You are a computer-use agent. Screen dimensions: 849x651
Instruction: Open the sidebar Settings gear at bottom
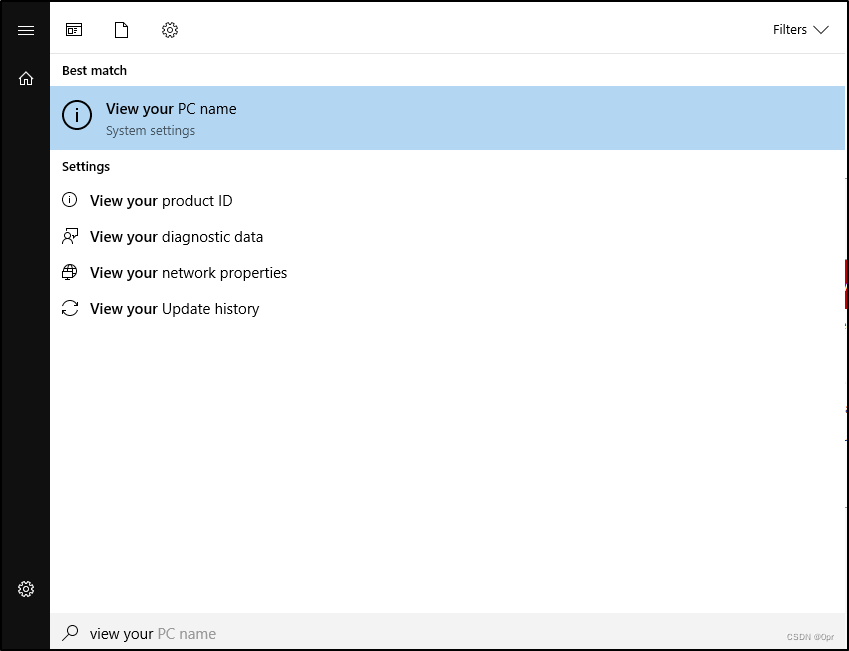click(25, 589)
